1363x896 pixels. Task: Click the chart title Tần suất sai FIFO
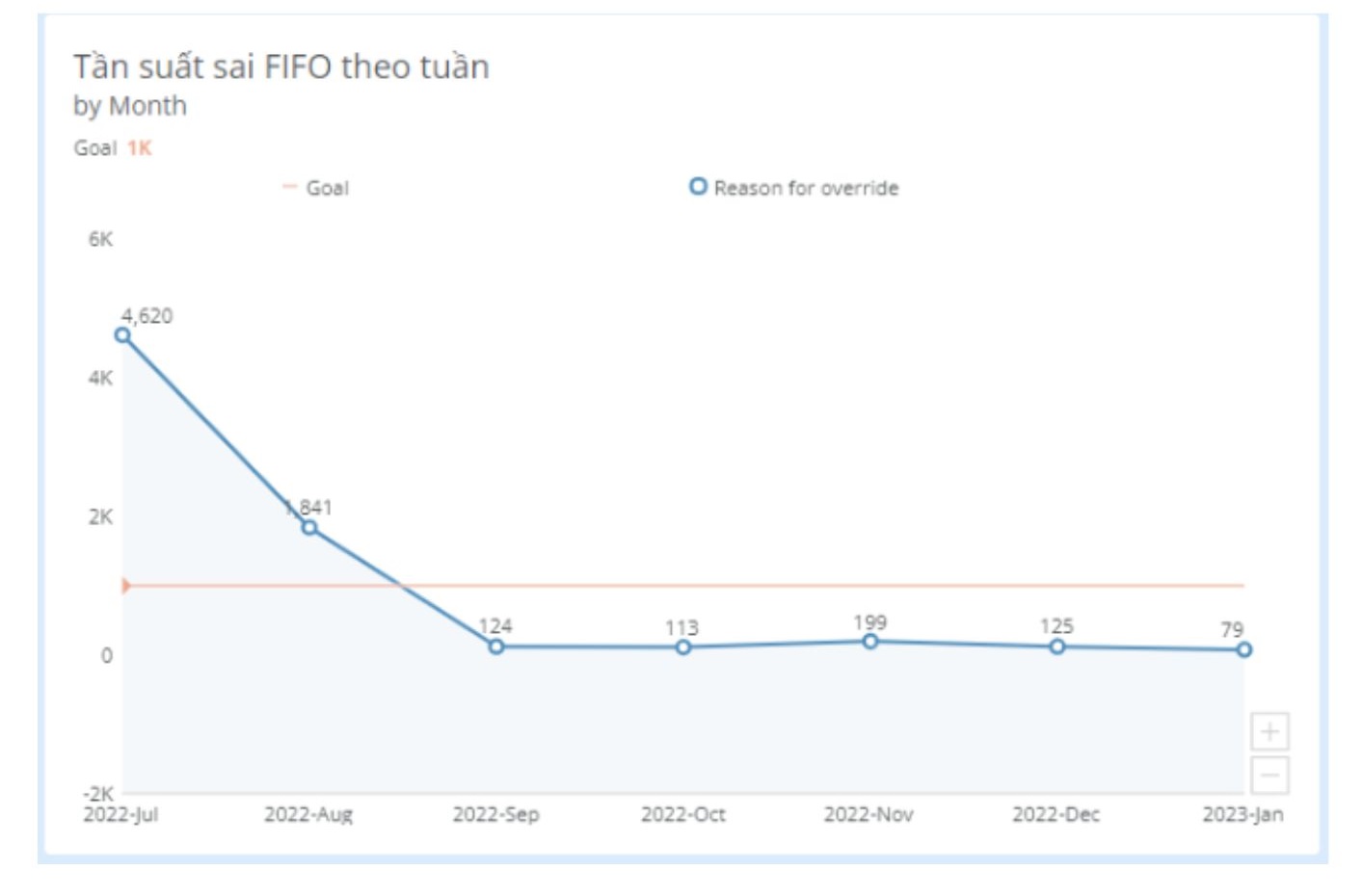click(281, 66)
